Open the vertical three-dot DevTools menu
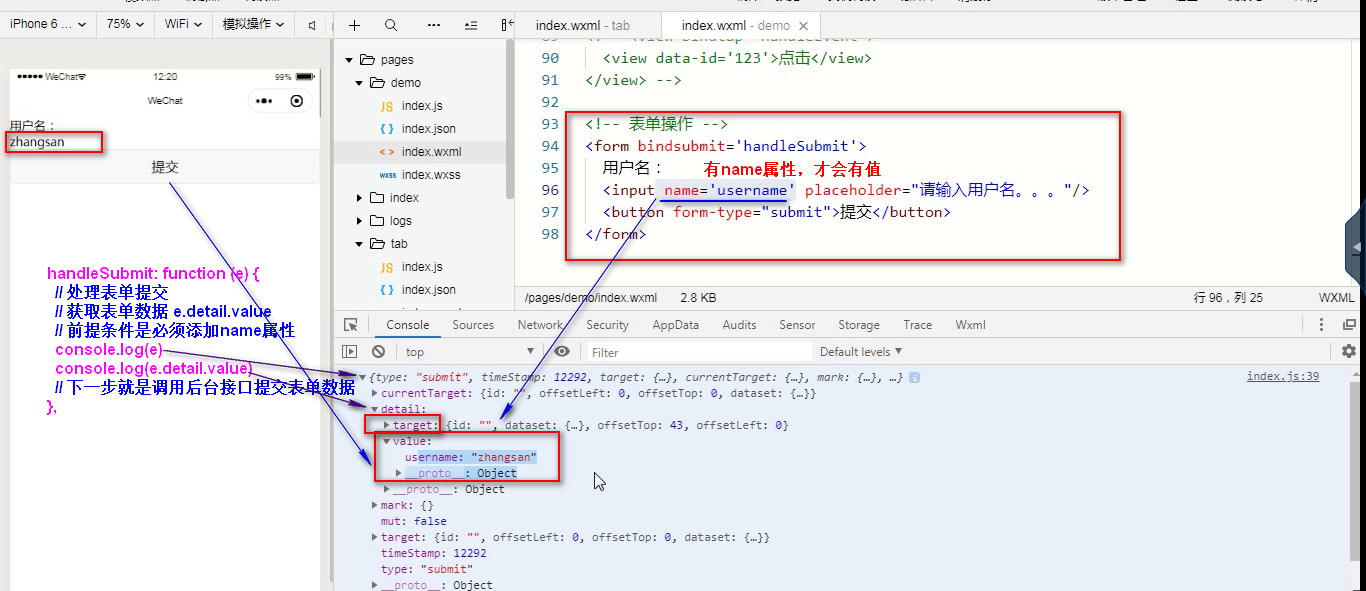This screenshot has width=1366, height=591. (x=1321, y=324)
